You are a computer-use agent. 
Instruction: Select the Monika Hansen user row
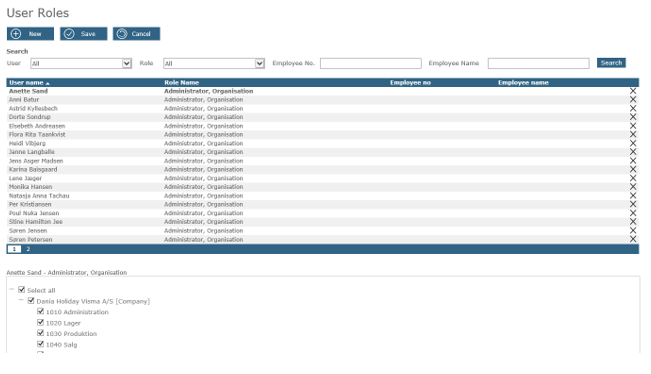pos(323,187)
